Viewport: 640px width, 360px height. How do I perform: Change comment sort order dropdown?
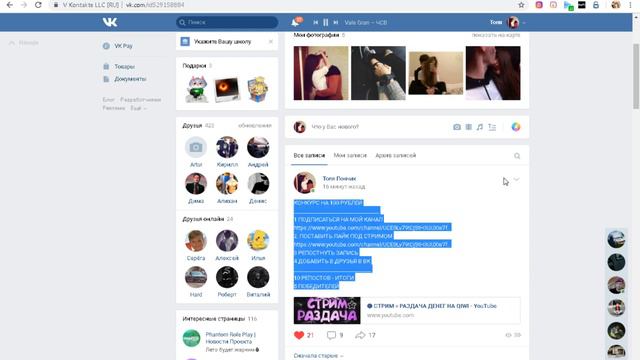[318, 356]
